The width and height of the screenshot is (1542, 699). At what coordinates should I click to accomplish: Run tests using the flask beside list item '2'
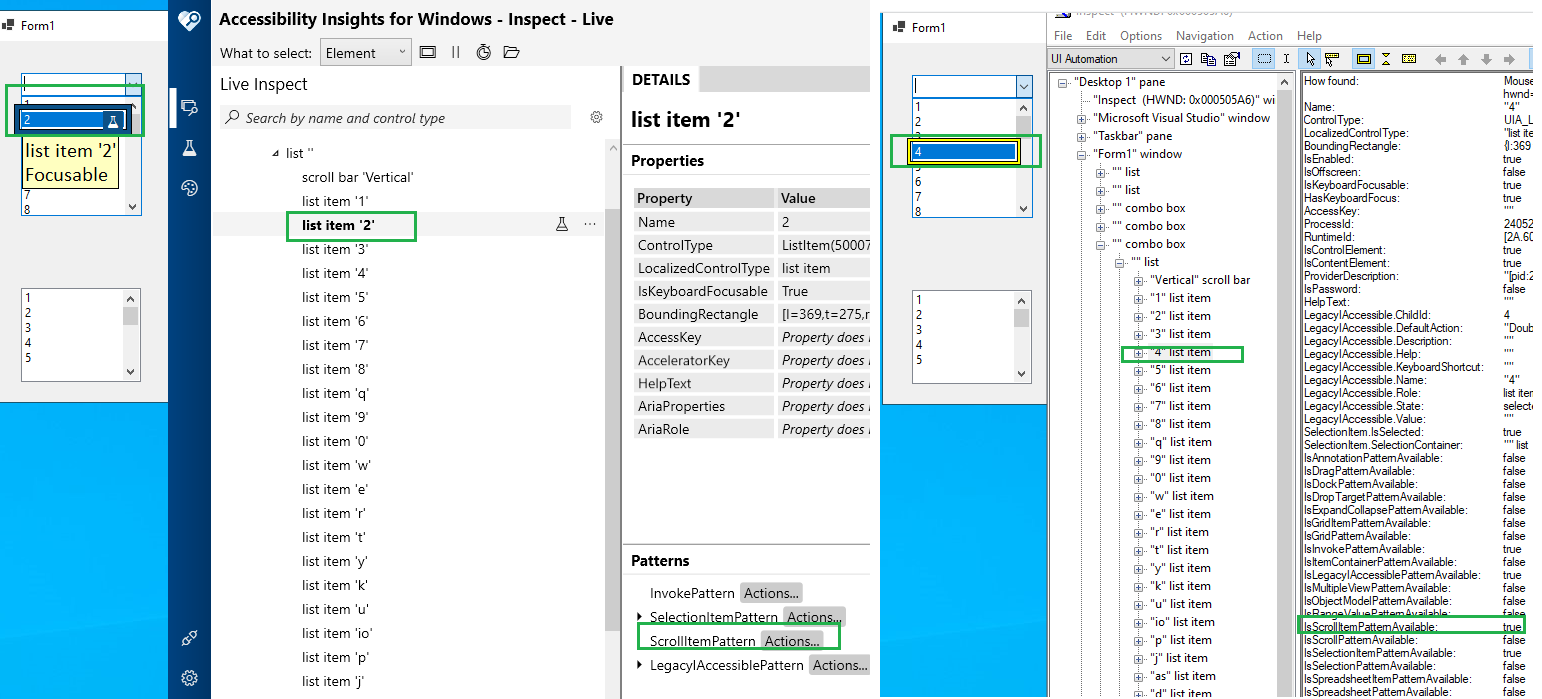[x=562, y=225]
